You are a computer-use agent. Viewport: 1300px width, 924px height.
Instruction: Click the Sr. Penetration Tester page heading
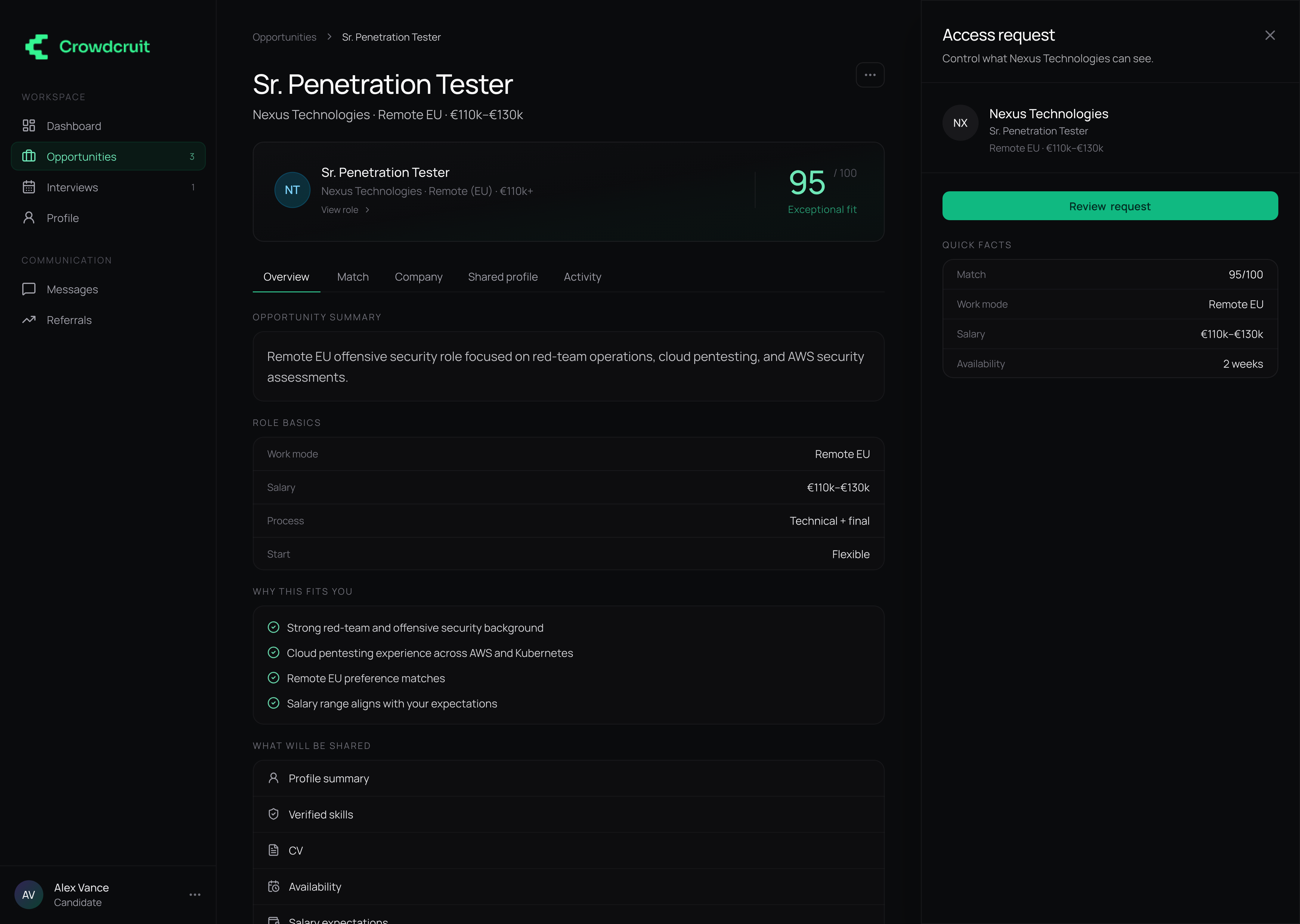pos(382,84)
